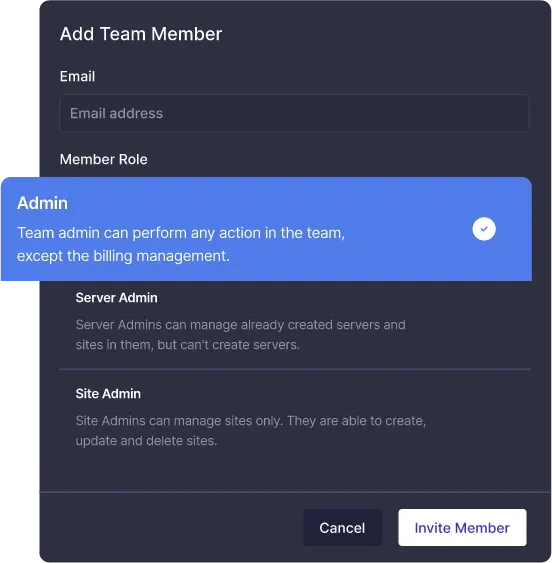Click the Invite Member button
The width and height of the screenshot is (552, 563).
coord(462,527)
